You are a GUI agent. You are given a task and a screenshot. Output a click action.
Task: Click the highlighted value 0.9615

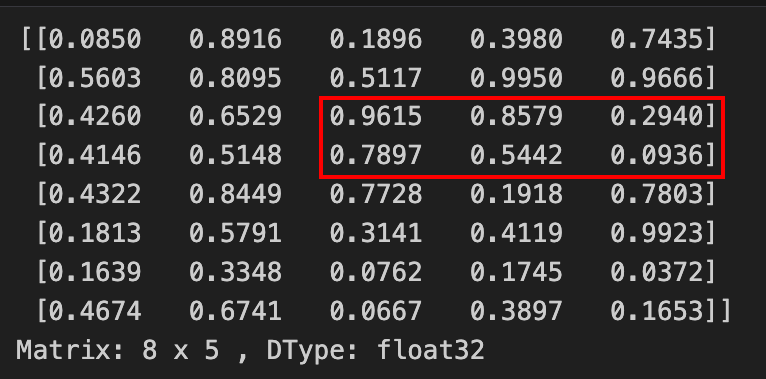(x=375, y=117)
